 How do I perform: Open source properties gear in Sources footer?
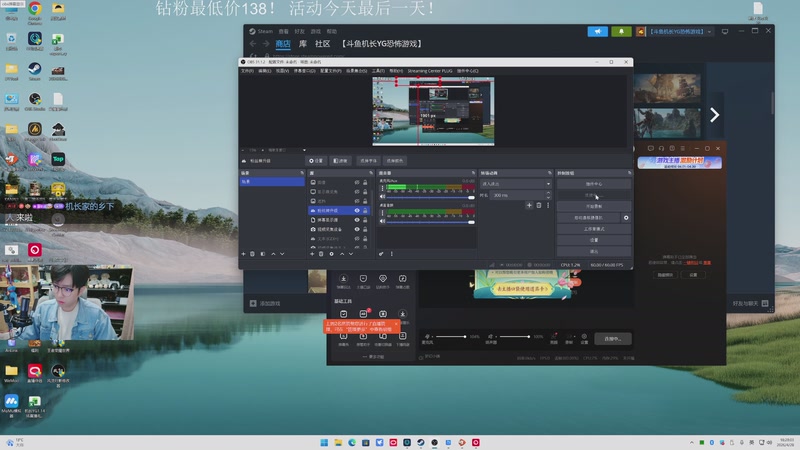point(332,254)
